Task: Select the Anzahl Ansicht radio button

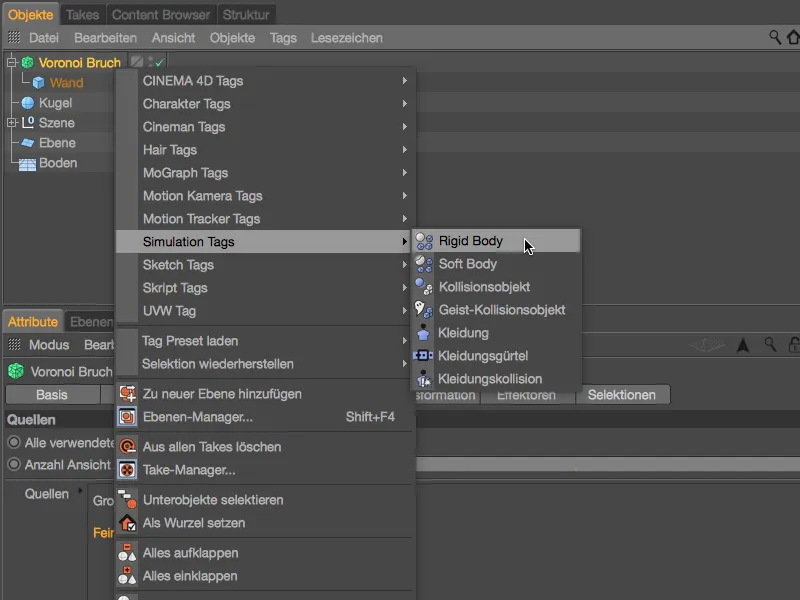Action: 14,464
